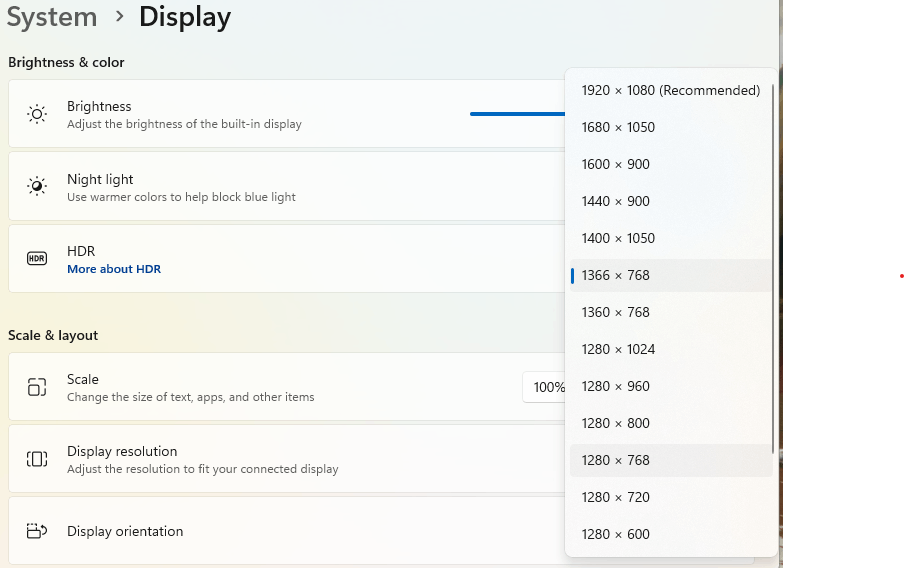
Task: Click the Scale icon
Action: click(37, 387)
